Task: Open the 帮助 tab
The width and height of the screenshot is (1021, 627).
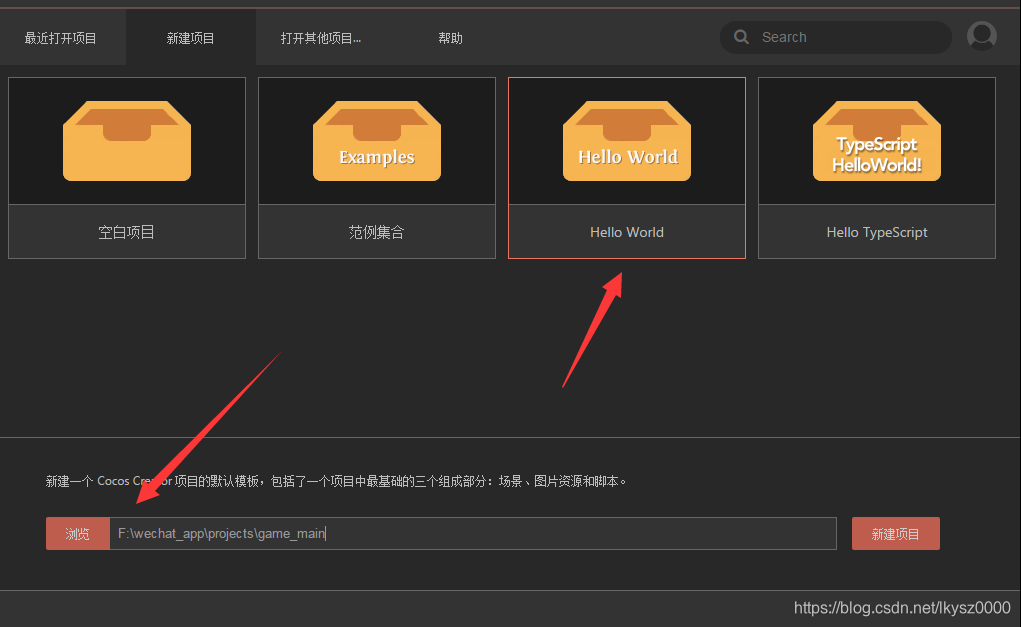Action: pyautogui.click(x=450, y=38)
